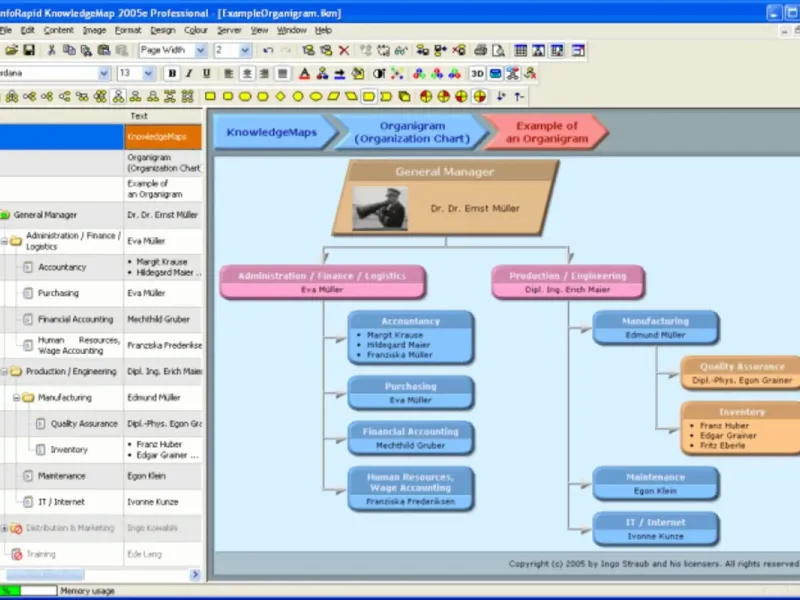Screen dimensions: 800x600
Task: Select the parallelogram shape leaning right
Action: [334, 96]
